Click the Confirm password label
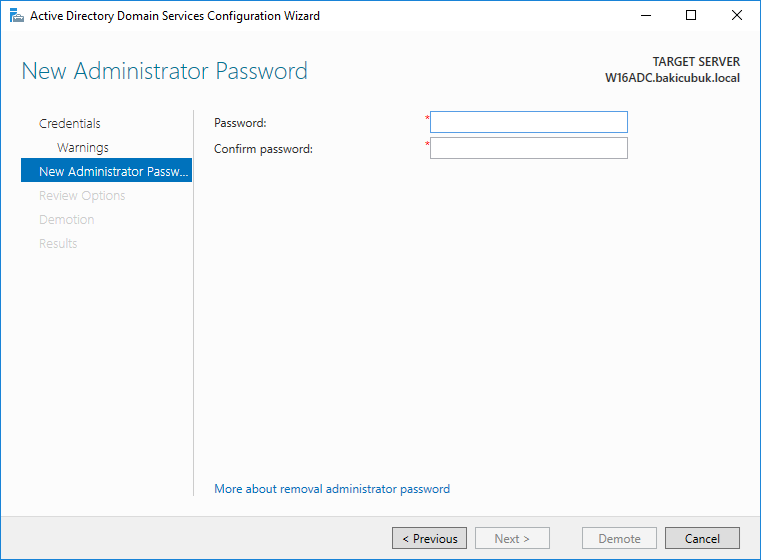The width and height of the screenshot is (761, 560). [264, 149]
